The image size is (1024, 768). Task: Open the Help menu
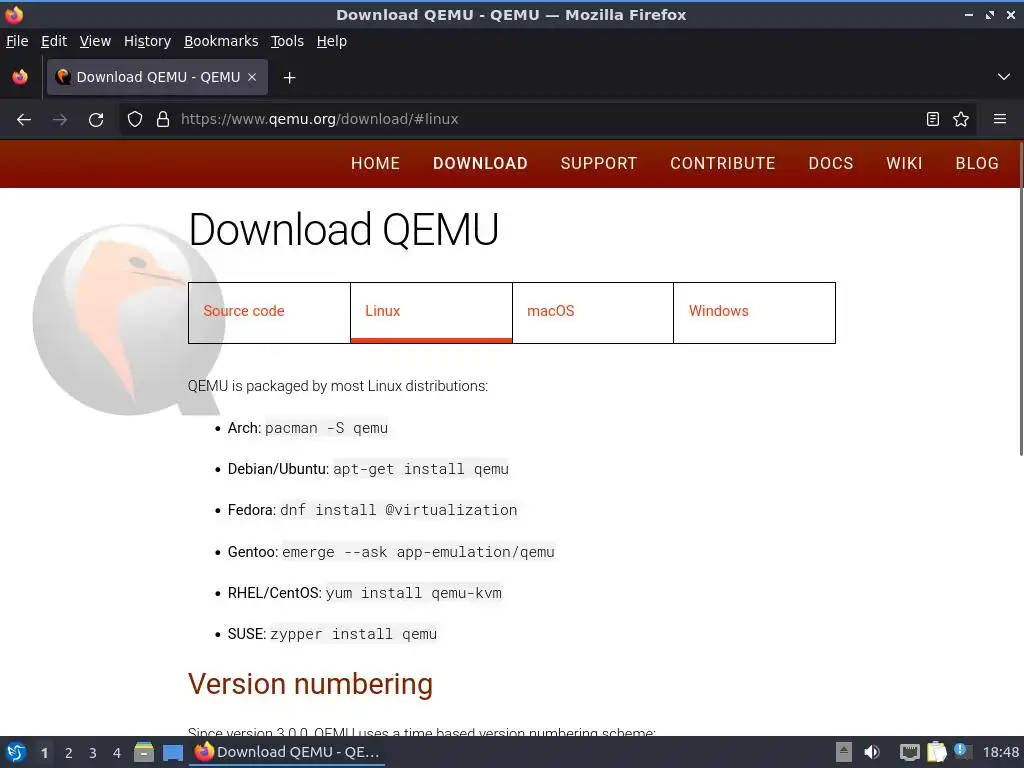point(332,41)
